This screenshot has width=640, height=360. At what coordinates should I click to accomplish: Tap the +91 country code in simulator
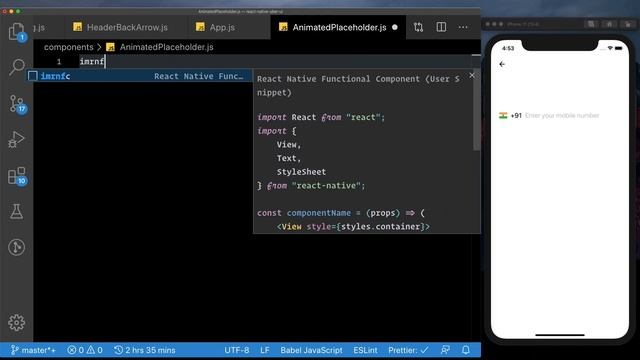(x=516, y=116)
